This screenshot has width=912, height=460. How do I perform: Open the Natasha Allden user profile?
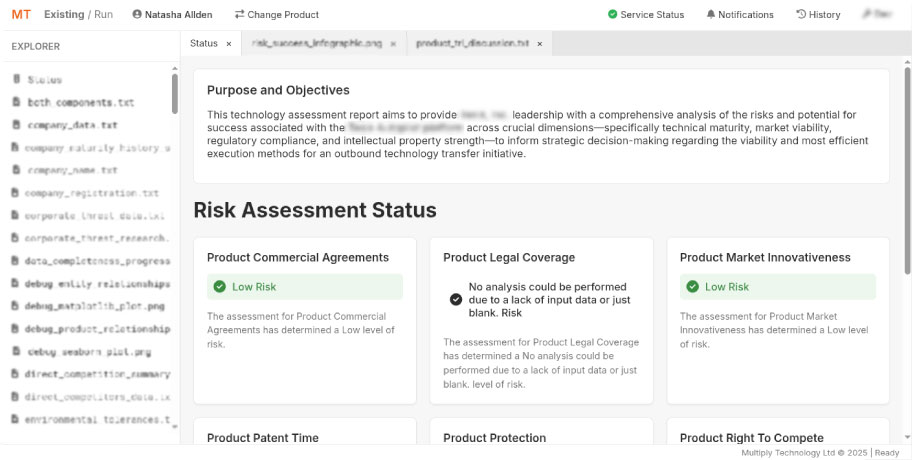pyautogui.click(x=171, y=14)
